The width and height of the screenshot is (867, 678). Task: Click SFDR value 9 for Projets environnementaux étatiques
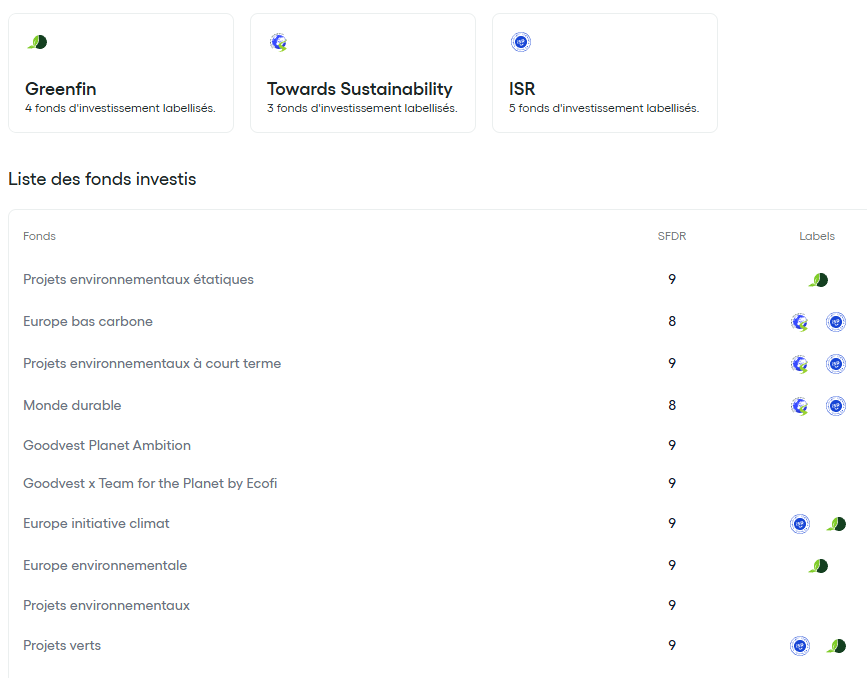[x=672, y=279]
